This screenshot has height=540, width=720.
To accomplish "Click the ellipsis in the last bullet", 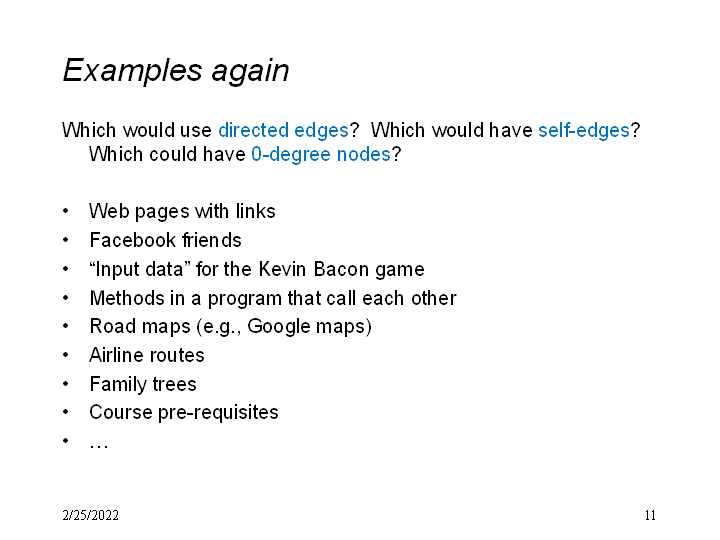I will [99, 441].
